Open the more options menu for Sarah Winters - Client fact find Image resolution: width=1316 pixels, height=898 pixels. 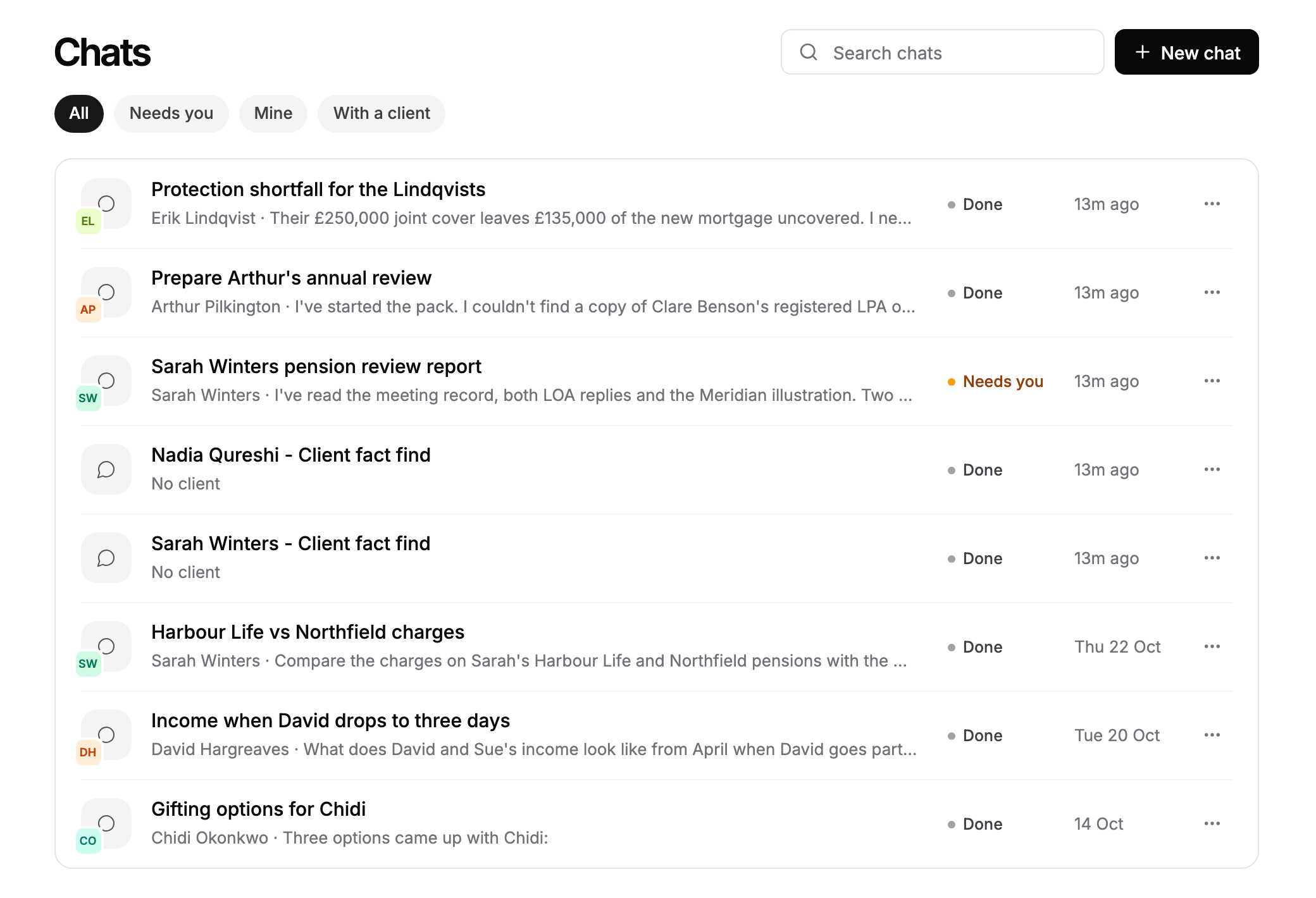tap(1212, 558)
